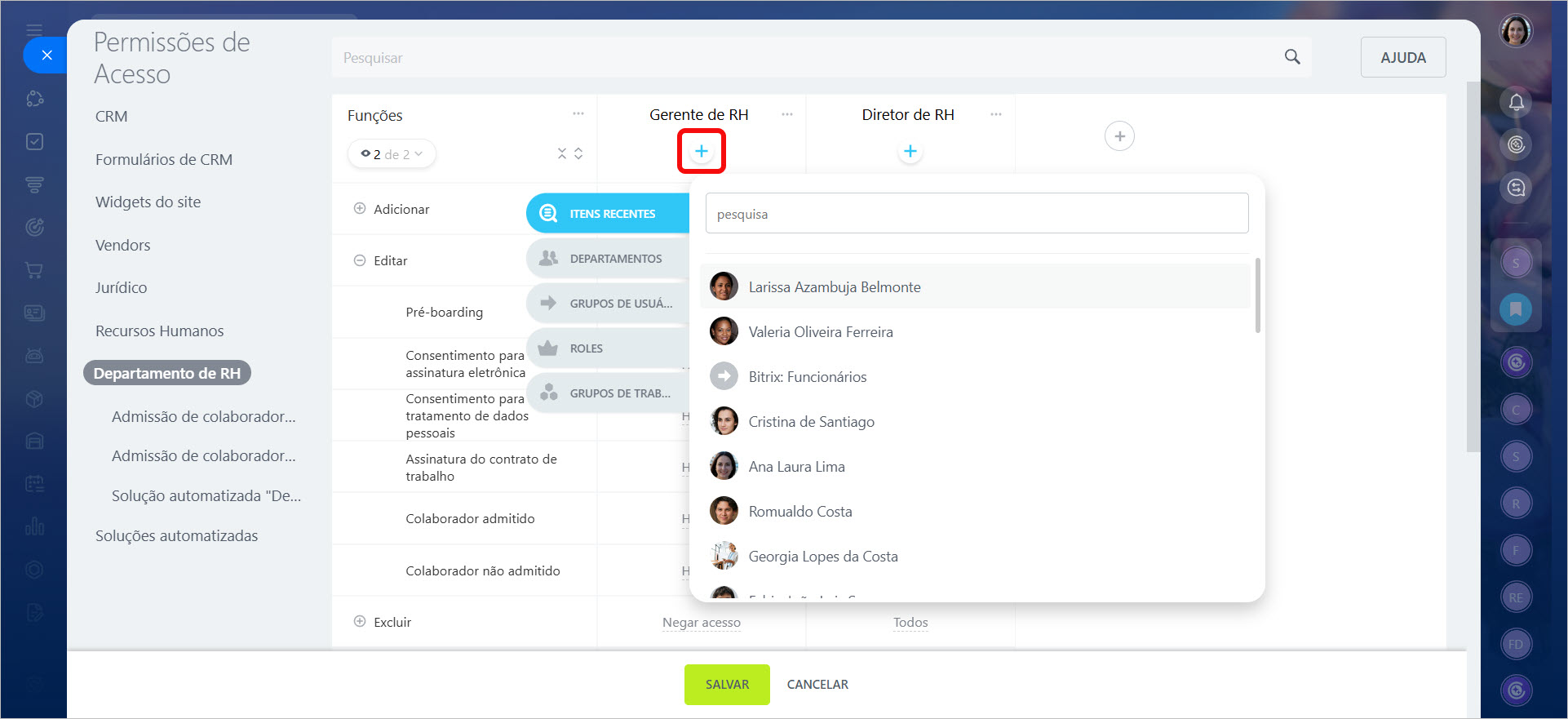
Task: Switch to Roles tab
Action: coord(608,348)
